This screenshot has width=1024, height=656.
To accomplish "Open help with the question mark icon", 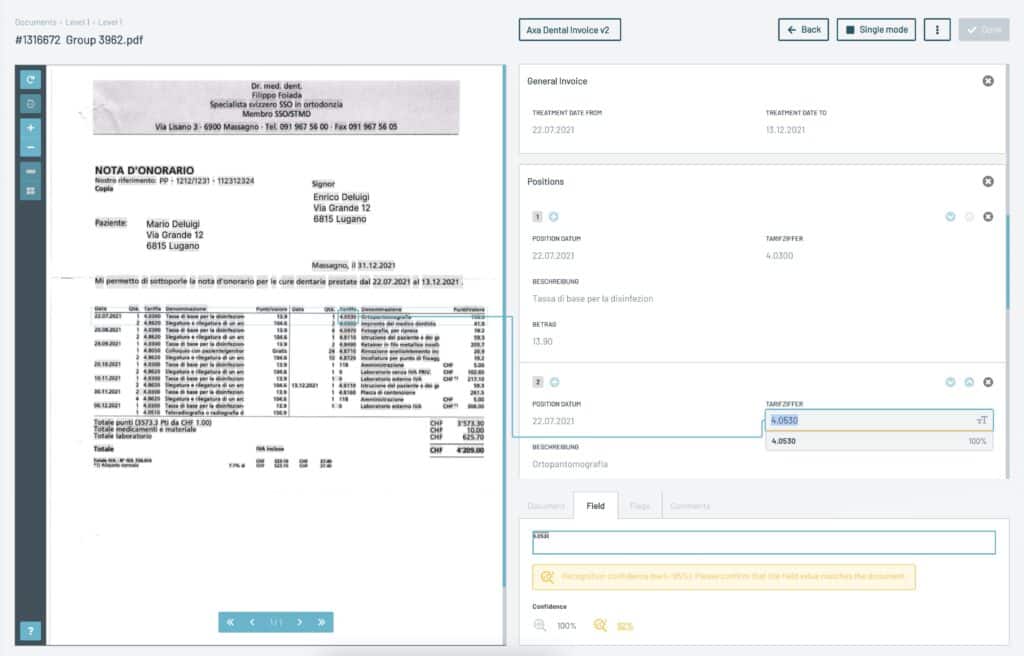I will click(31, 631).
